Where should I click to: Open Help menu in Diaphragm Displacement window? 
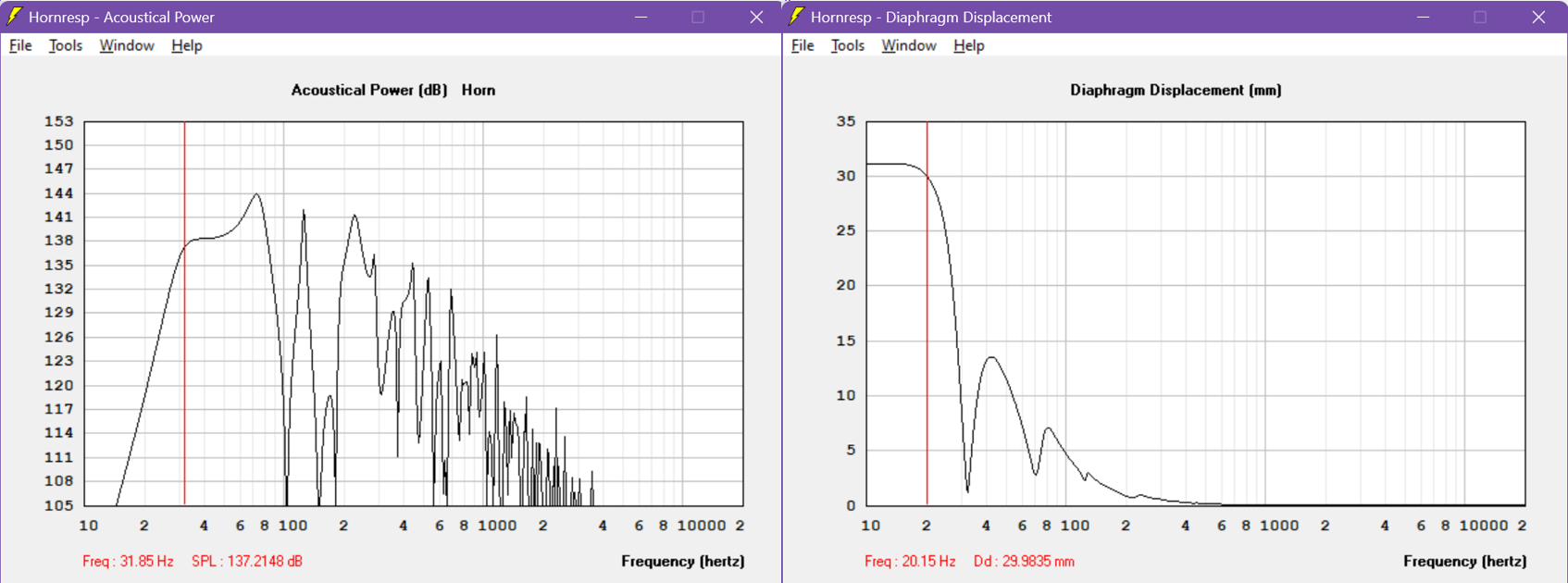pyautogui.click(x=969, y=45)
